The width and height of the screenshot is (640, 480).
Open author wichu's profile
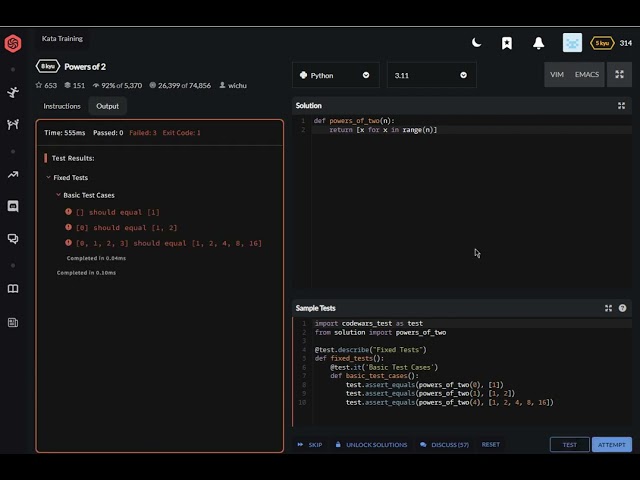point(233,85)
